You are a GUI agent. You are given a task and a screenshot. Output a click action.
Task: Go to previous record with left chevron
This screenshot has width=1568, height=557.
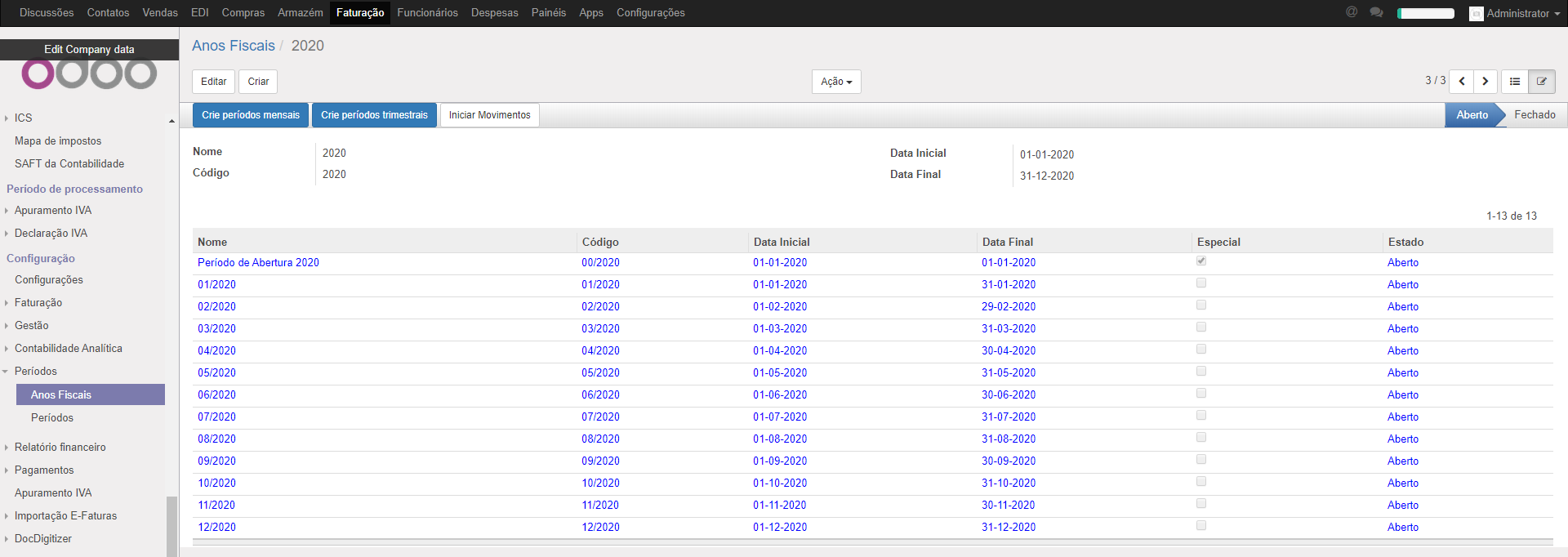click(x=1462, y=81)
